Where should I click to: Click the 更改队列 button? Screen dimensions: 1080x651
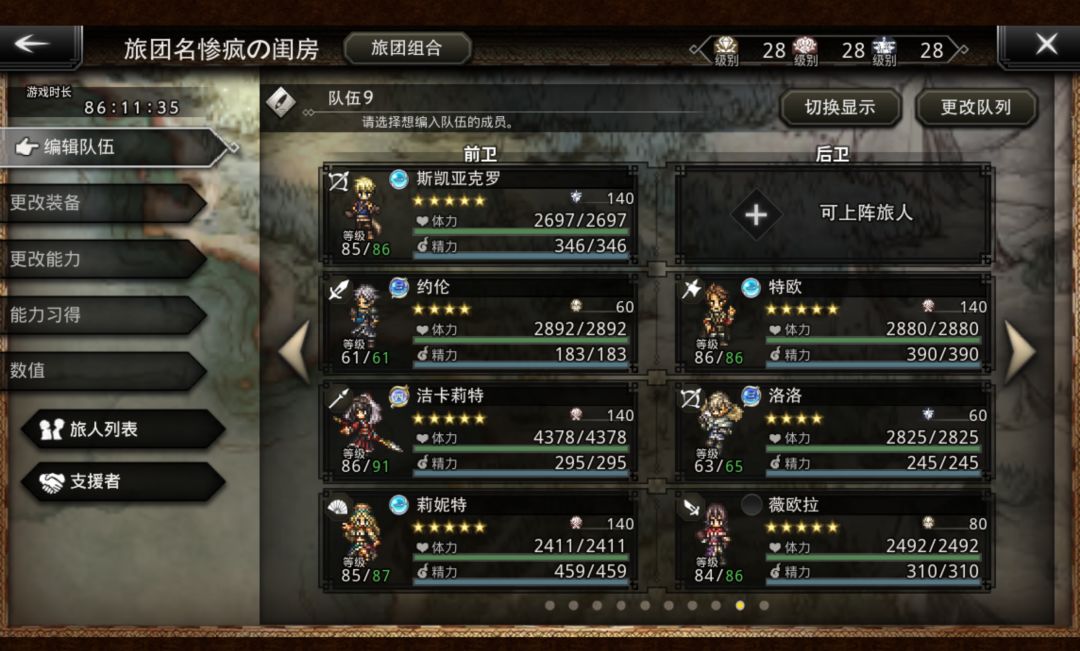click(x=976, y=107)
